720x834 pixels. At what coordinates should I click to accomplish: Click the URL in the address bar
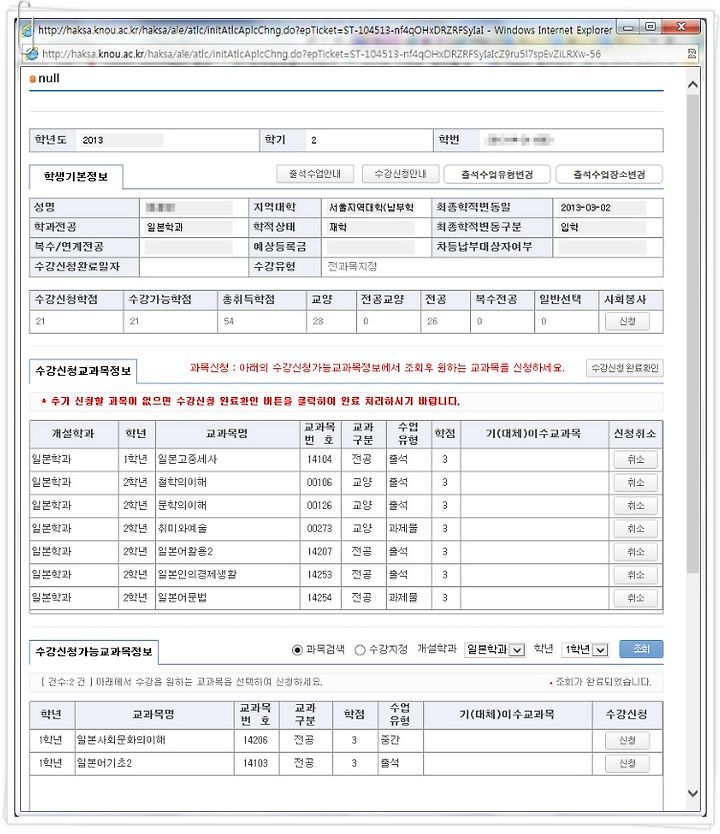click(321, 54)
